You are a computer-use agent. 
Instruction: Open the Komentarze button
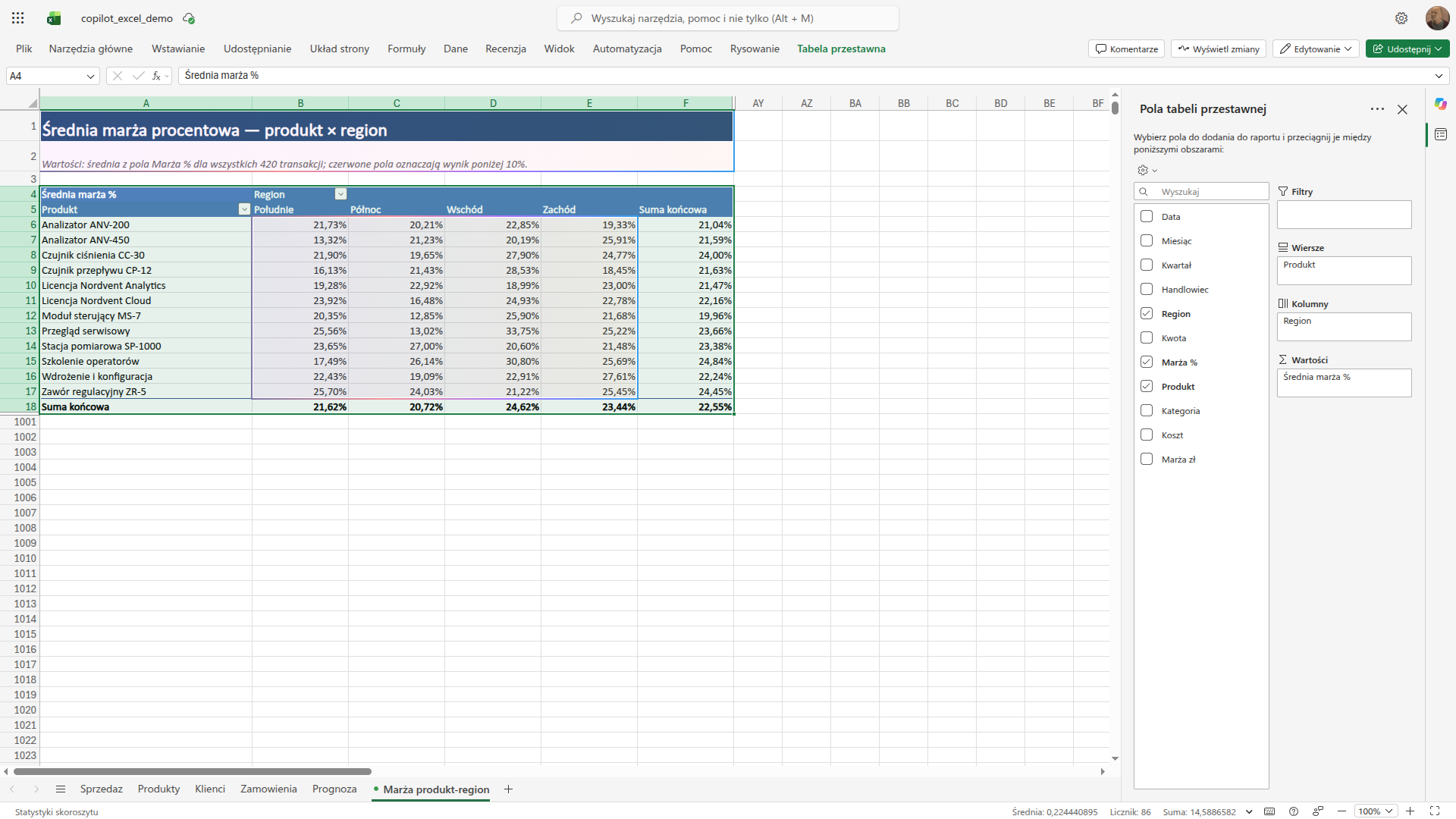click(1127, 49)
